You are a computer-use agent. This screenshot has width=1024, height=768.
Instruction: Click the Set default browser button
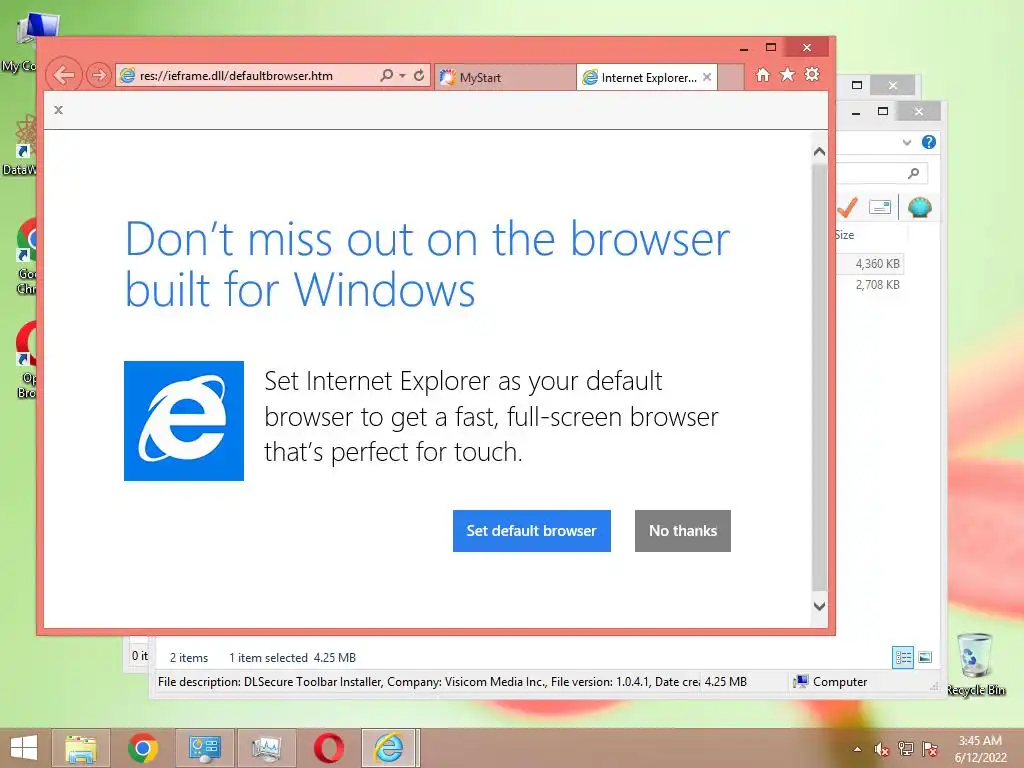point(532,531)
